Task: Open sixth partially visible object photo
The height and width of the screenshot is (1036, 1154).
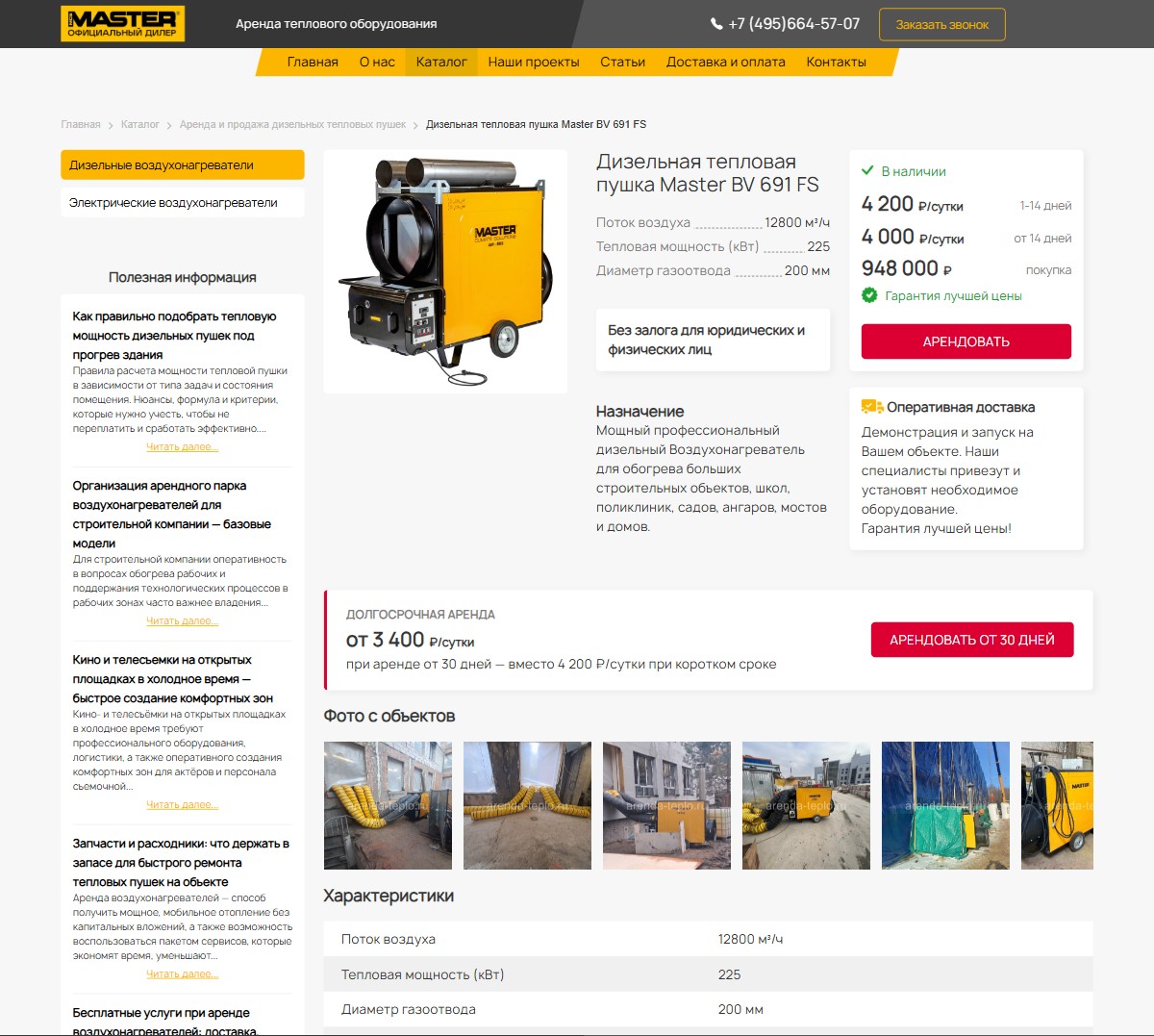Action: [1057, 805]
